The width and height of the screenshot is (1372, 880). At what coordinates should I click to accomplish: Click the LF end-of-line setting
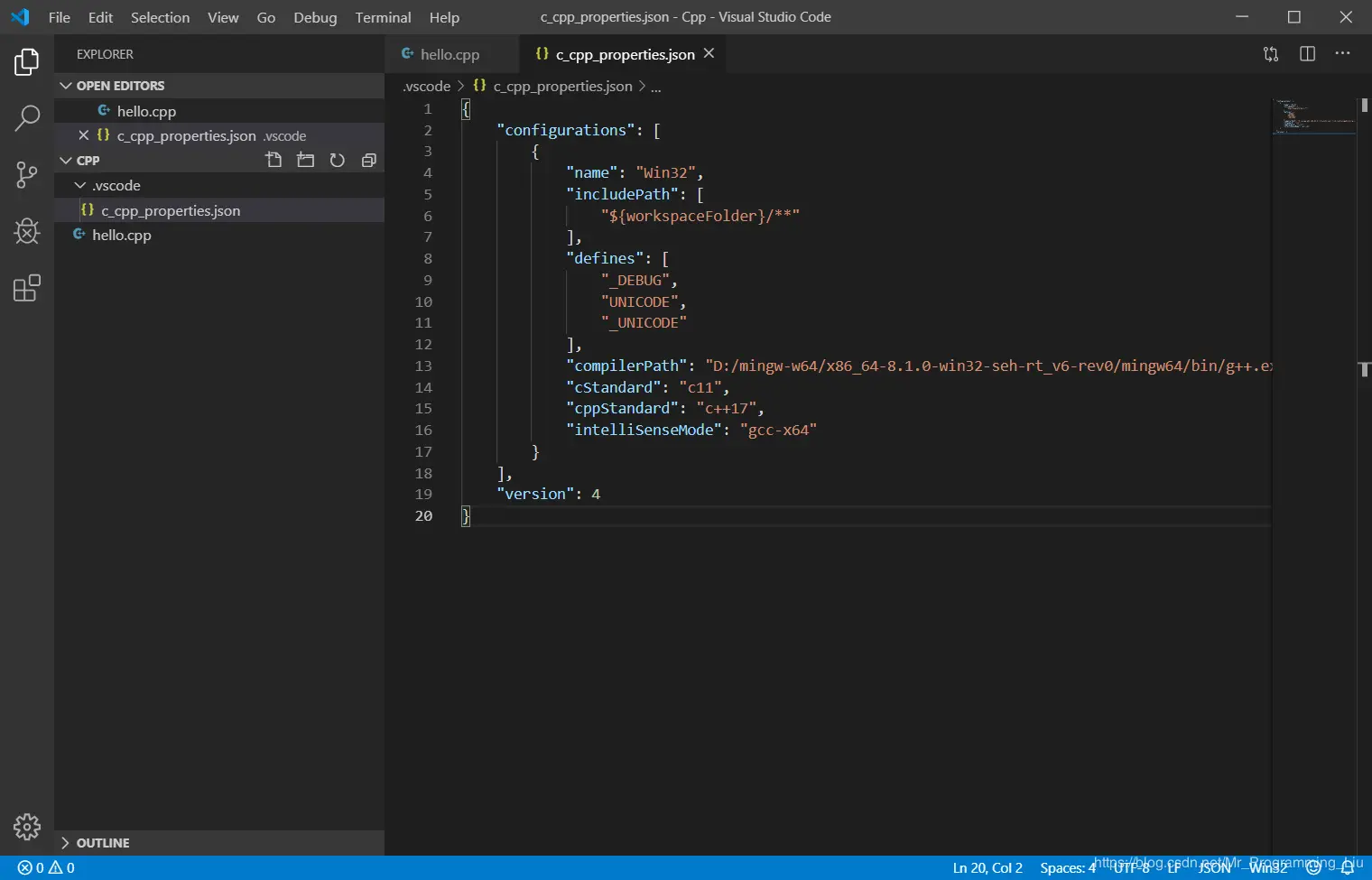[1173, 867]
